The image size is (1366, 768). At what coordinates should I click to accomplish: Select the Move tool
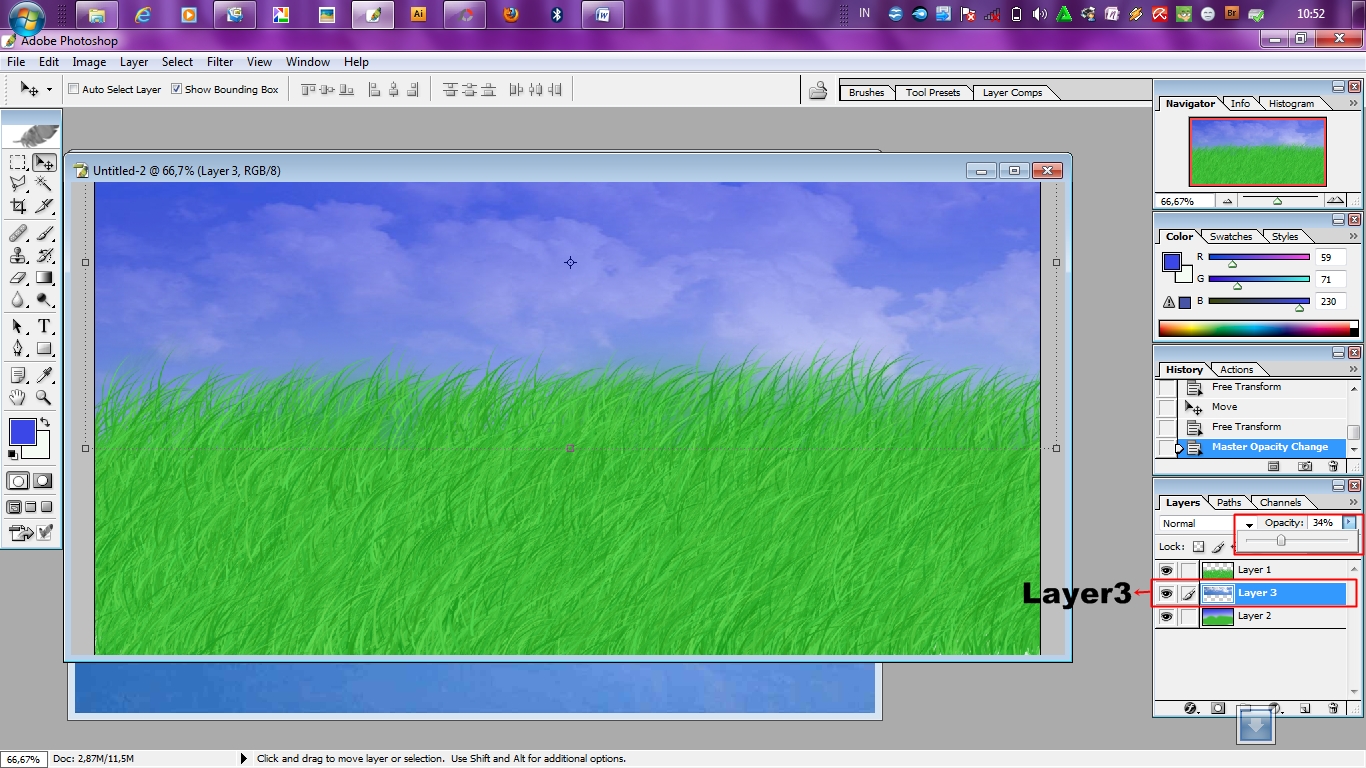43,162
